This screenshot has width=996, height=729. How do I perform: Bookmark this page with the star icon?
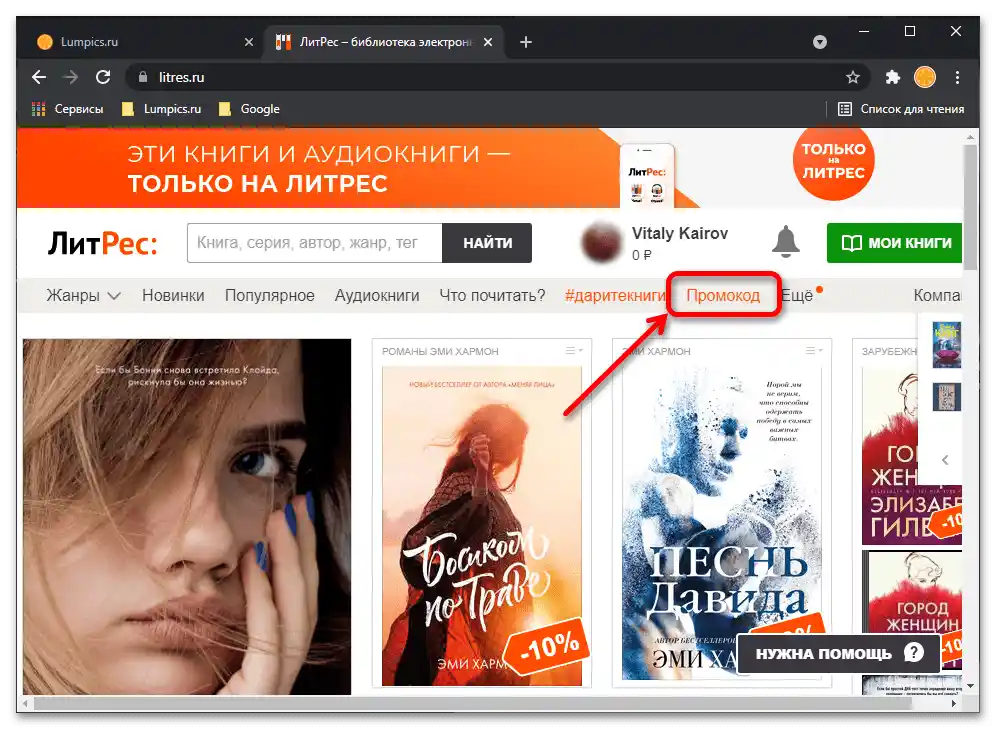852,77
